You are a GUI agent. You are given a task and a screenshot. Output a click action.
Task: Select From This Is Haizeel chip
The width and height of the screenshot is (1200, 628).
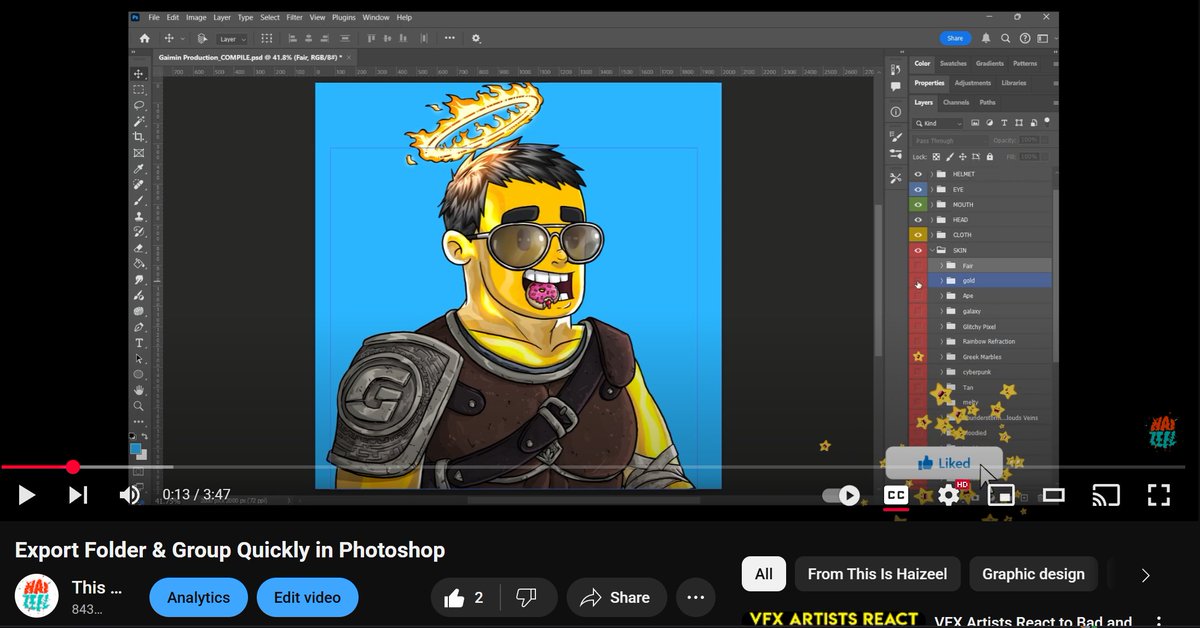(x=877, y=574)
